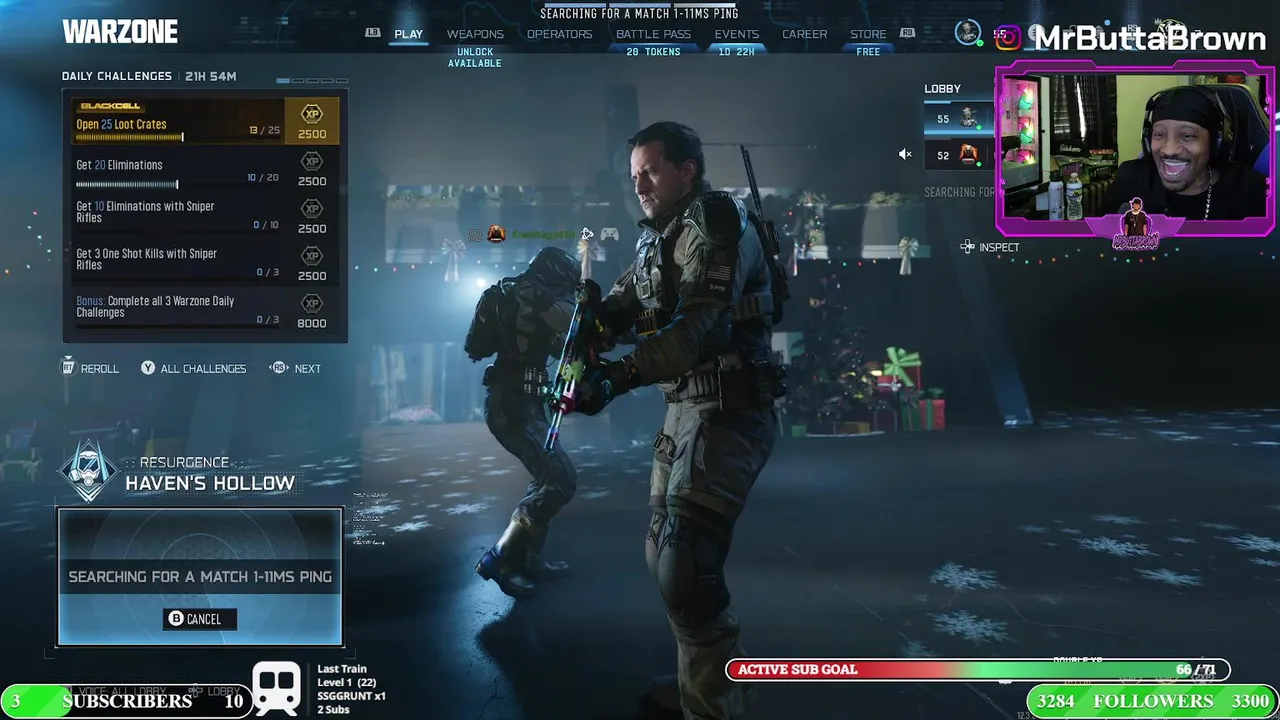The image size is (1280, 720).
Task: Inspect the selected operator
Action: point(989,247)
